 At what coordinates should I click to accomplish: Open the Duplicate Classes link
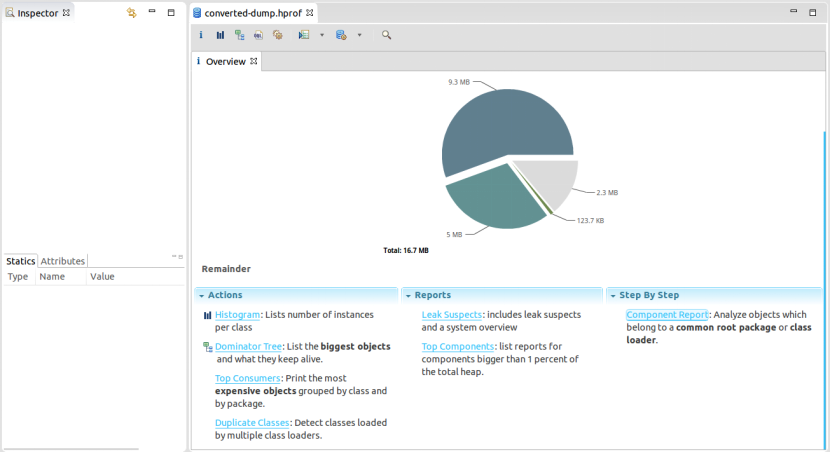(252, 423)
